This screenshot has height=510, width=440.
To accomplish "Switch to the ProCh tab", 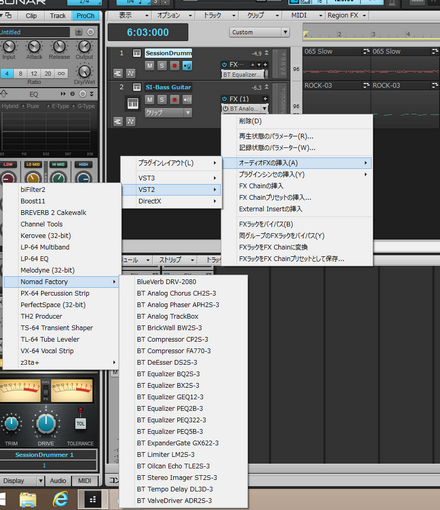I will [85, 16].
